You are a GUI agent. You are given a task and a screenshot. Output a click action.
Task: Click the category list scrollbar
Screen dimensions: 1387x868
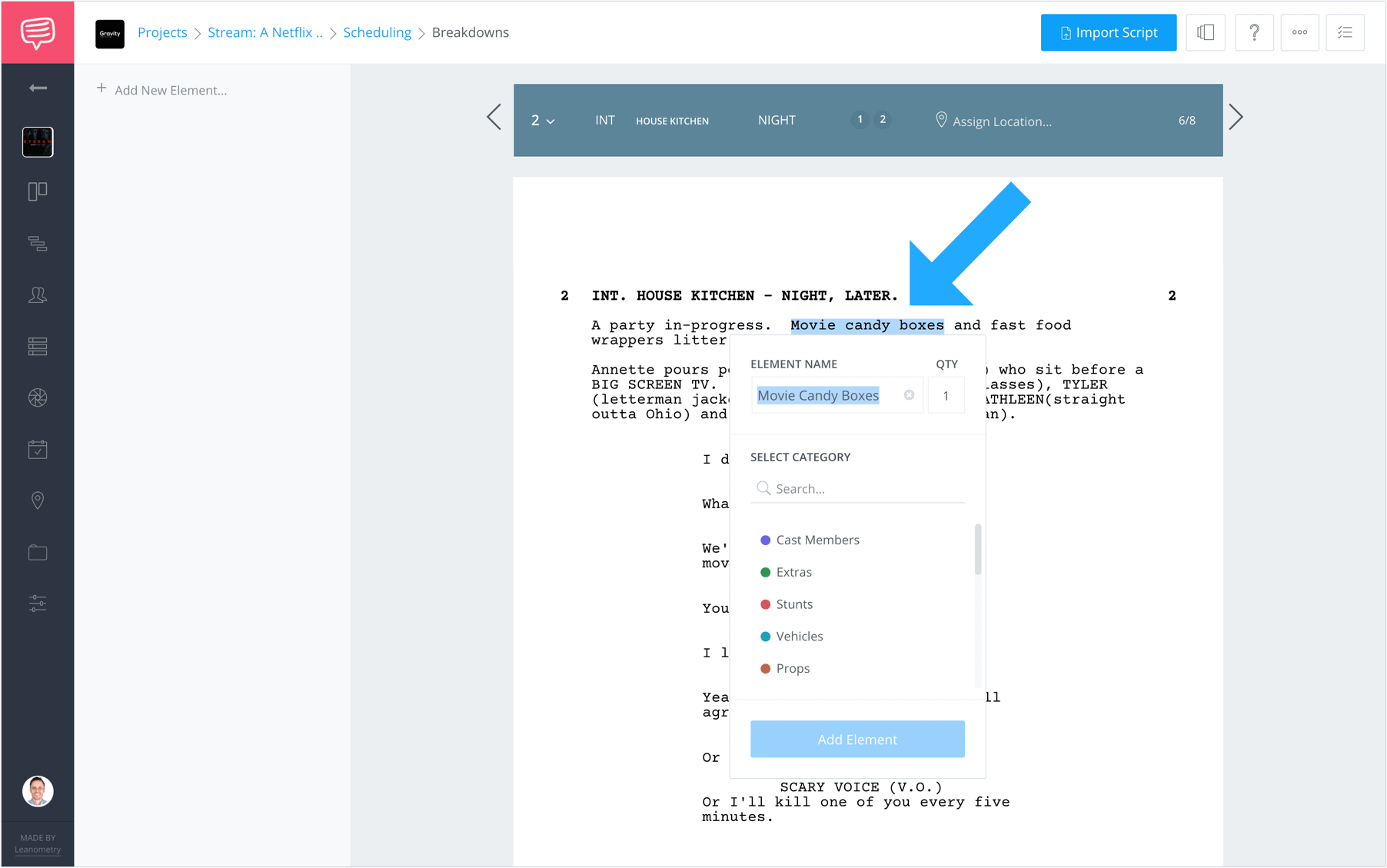[x=978, y=549]
